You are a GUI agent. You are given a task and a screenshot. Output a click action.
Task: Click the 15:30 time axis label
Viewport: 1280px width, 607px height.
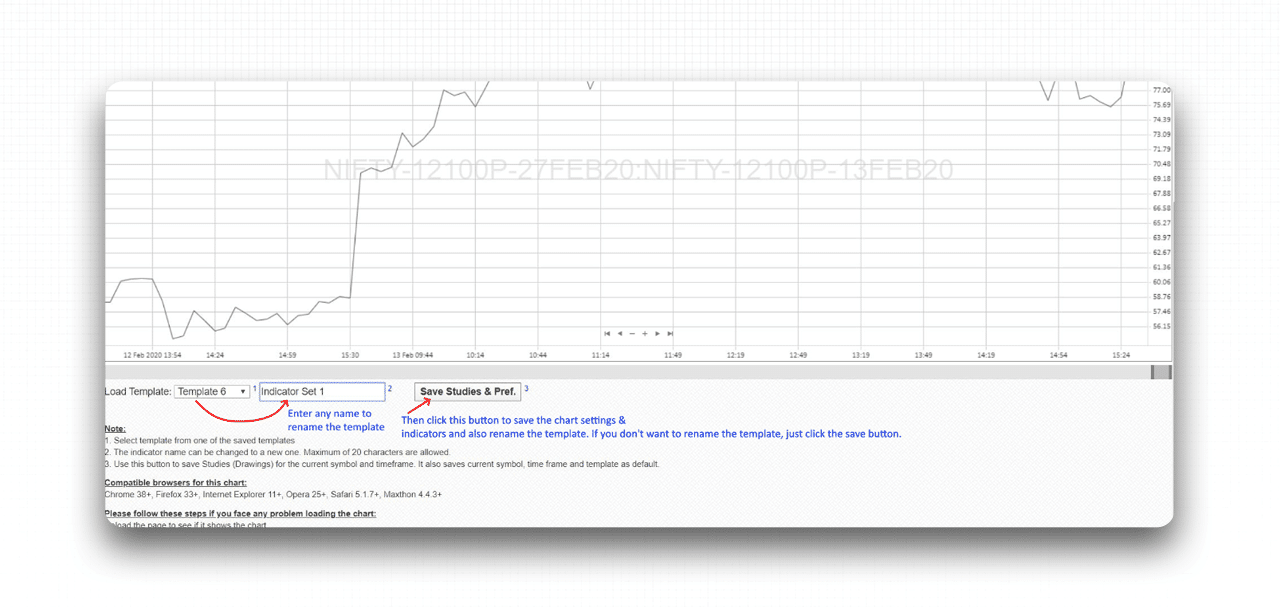coord(350,355)
